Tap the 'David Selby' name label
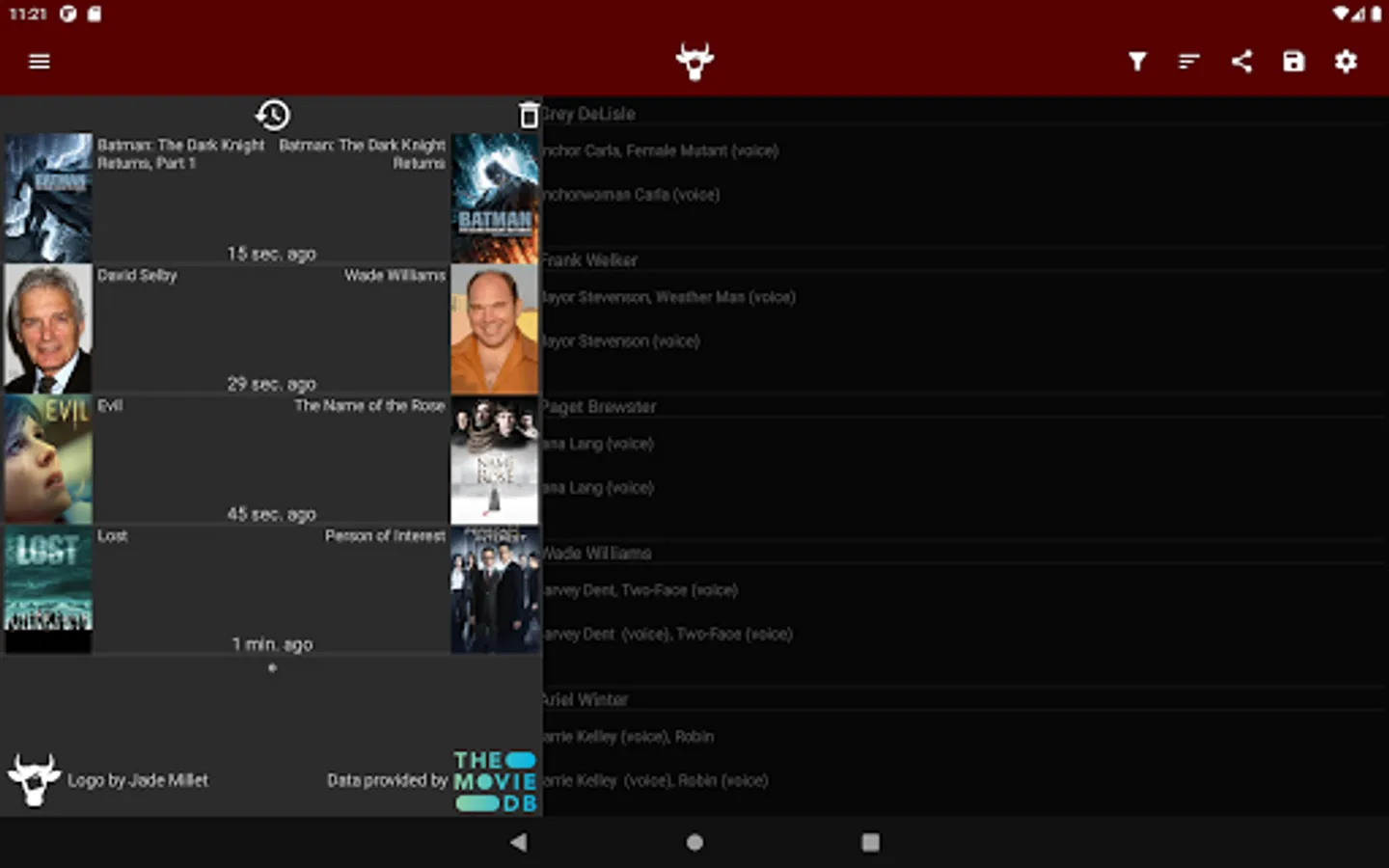The height and width of the screenshot is (868, 1389). click(x=137, y=276)
